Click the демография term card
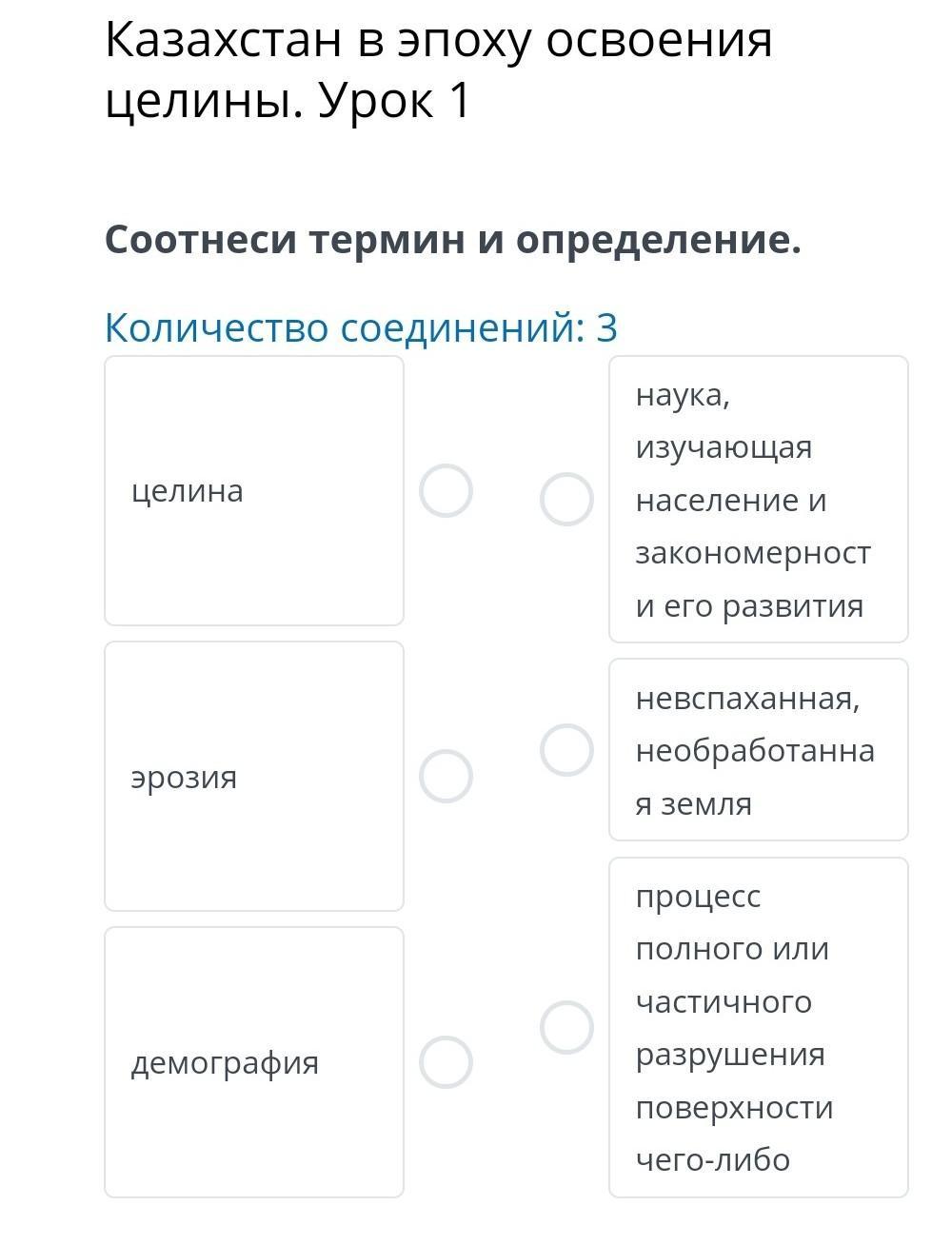 click(253, 1062)
